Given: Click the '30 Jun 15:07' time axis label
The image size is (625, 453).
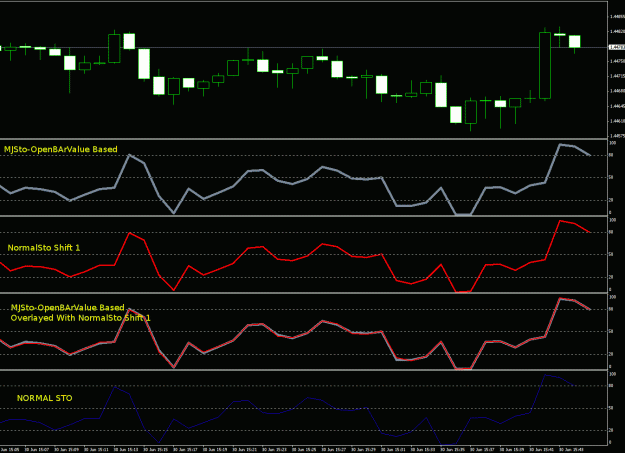Looking at the screenshot, I should pos(37,449).
